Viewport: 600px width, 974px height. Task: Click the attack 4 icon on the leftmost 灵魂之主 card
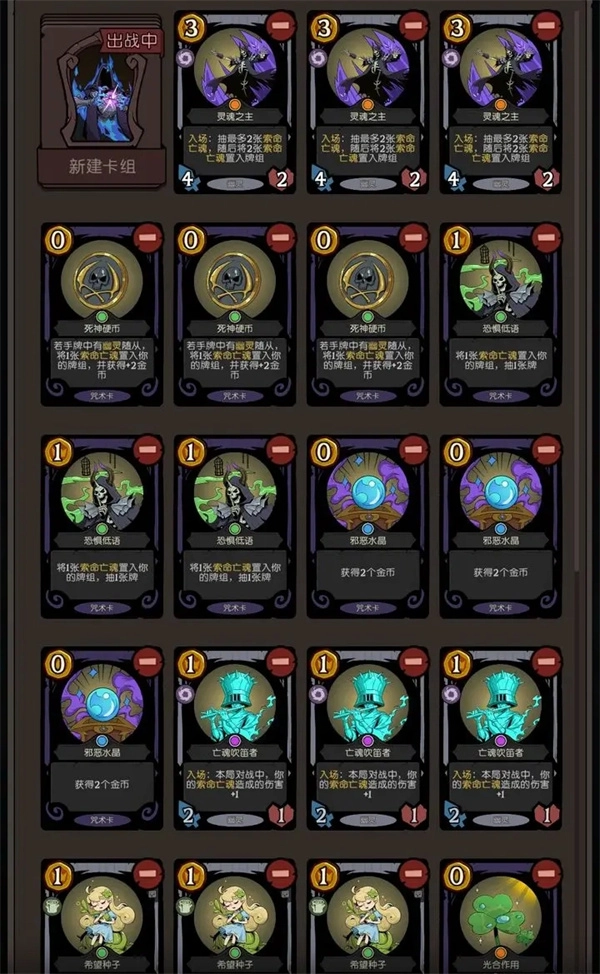(x=187, y=179)
